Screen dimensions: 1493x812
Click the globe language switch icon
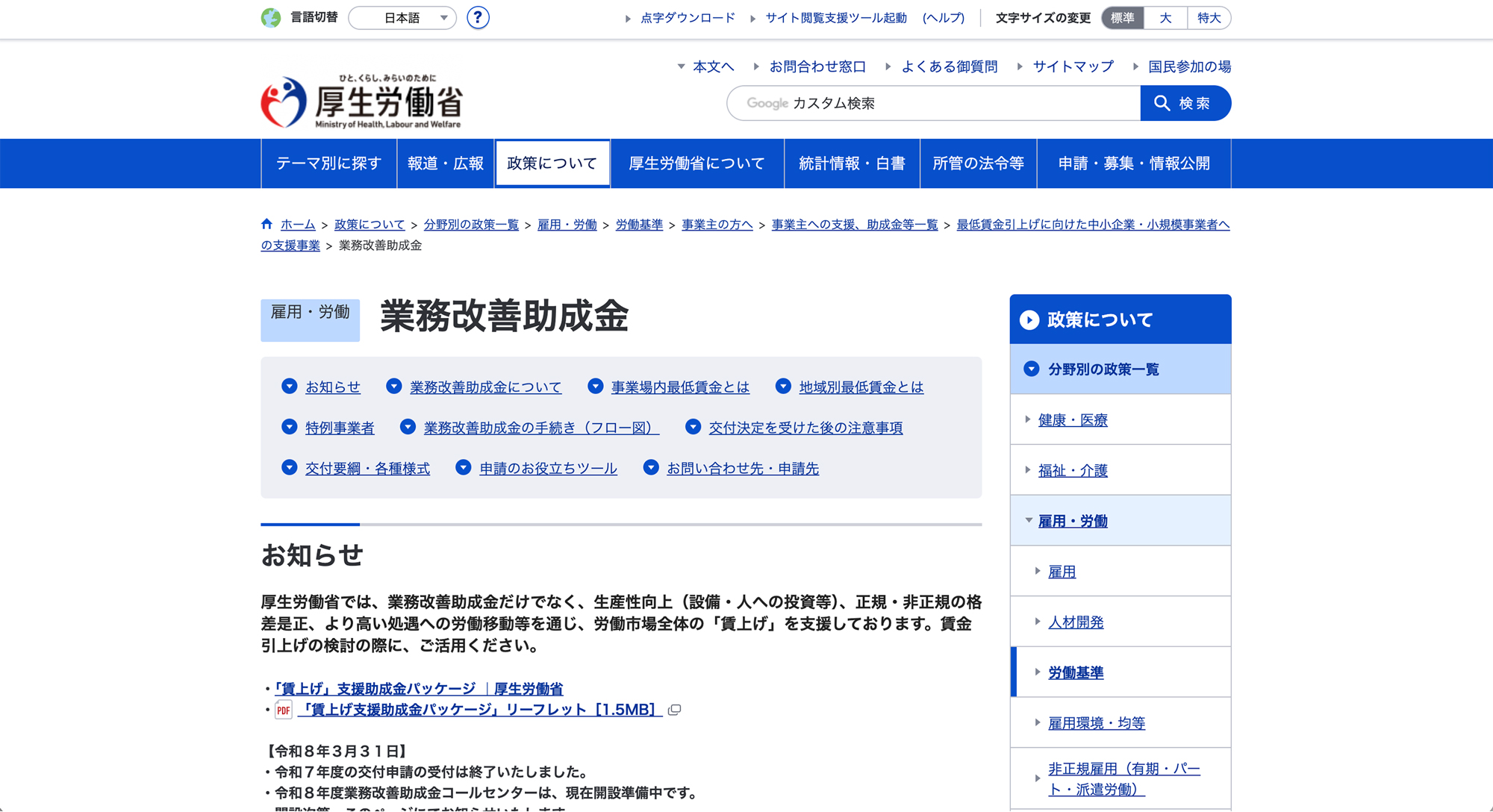(x=271, y=17)
